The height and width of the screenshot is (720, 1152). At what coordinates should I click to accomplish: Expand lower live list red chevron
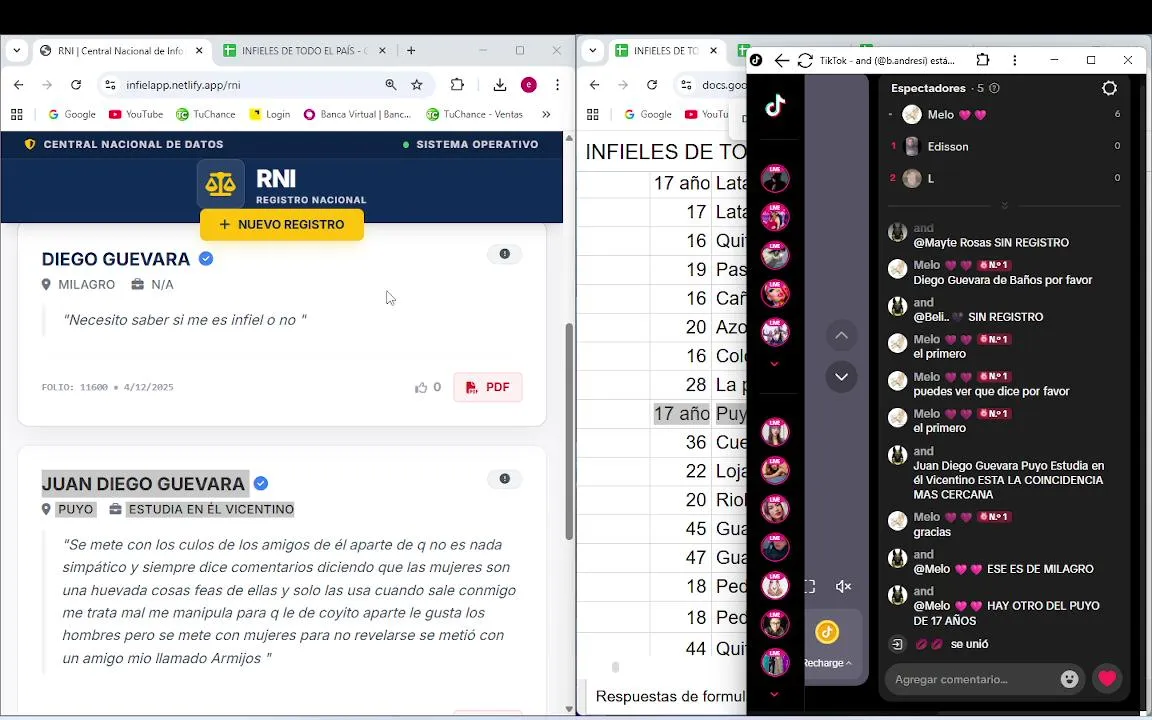[x=774, y=694]
